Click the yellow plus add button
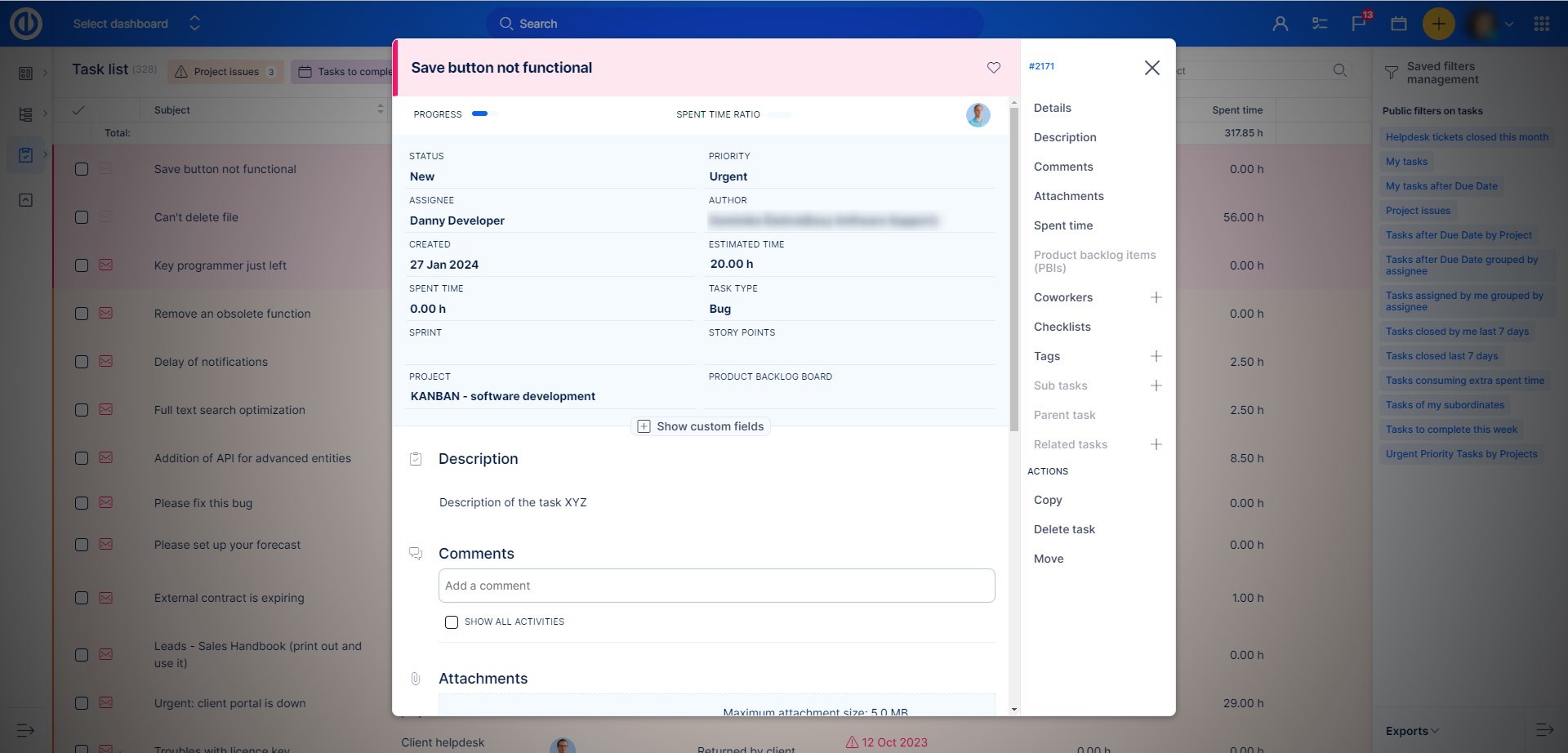Viewport: 1568px width, 753px height. point(1438,24)
